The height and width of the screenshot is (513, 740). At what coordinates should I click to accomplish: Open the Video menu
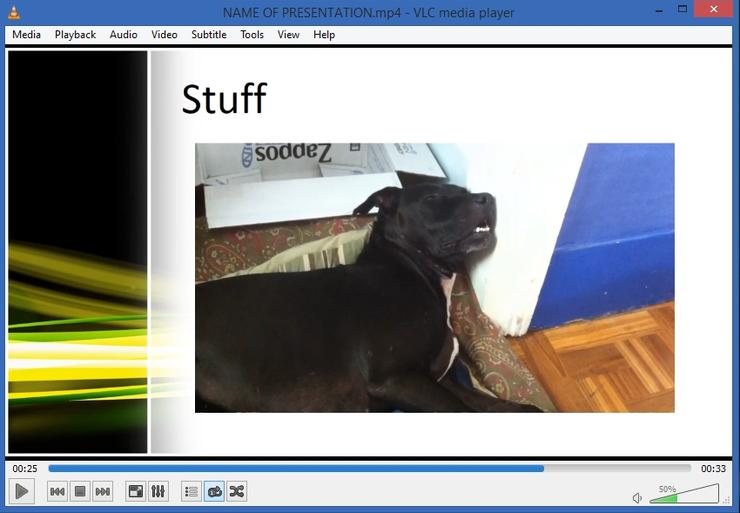164,34
